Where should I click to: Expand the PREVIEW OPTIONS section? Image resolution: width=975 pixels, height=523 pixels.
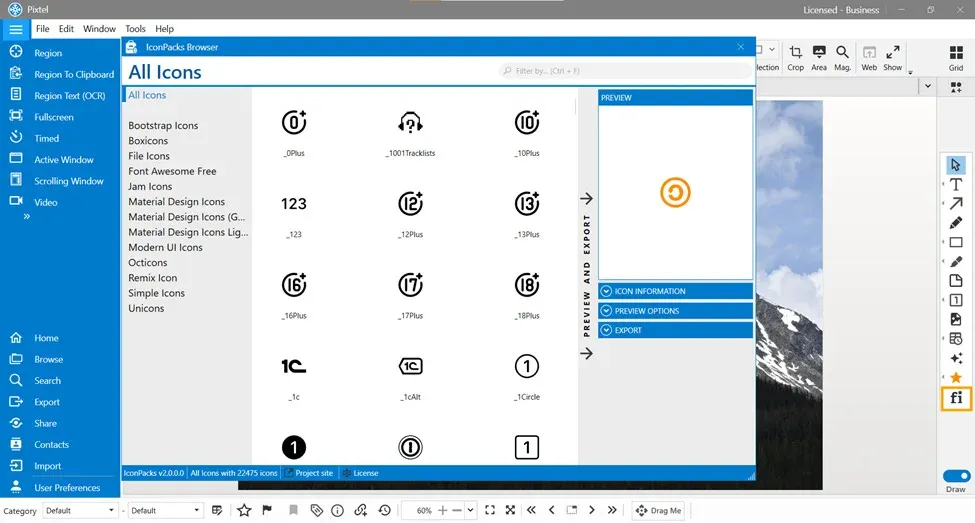675,311
